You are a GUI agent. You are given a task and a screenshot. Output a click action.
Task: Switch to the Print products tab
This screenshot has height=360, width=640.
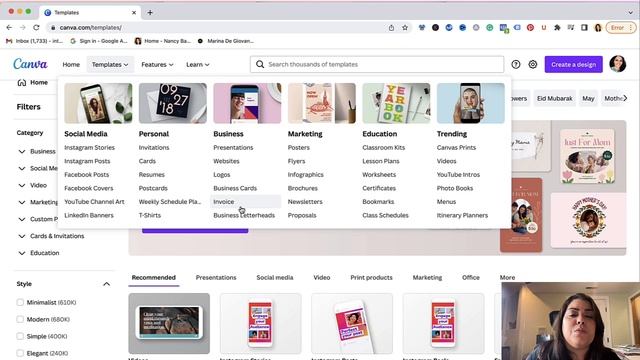point(371,278)
